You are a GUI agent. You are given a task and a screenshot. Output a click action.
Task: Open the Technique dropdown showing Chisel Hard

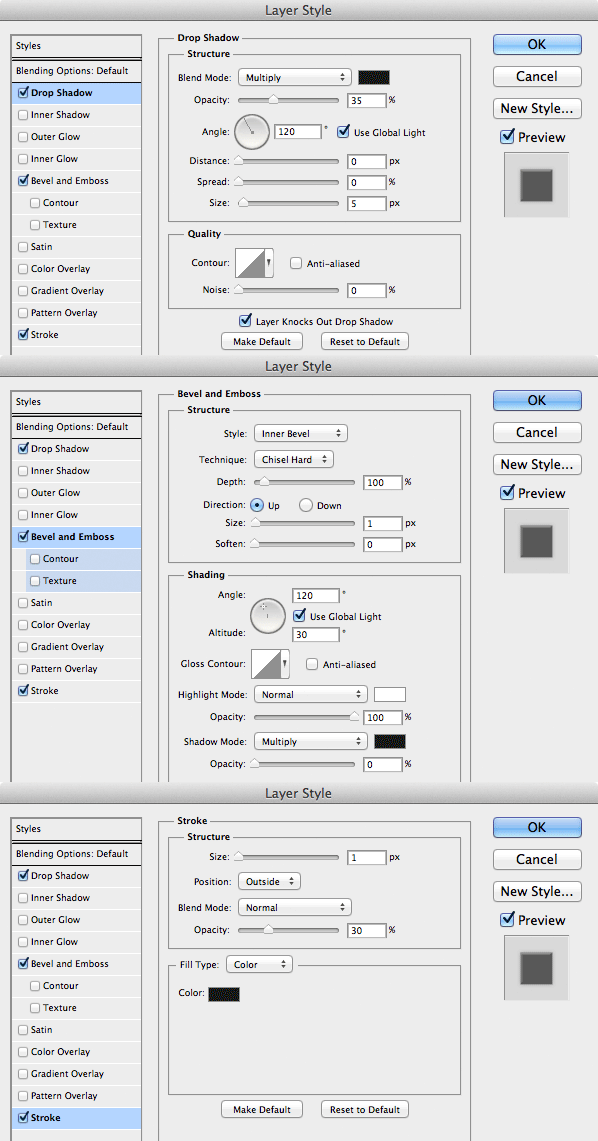(x=294, y=459)
